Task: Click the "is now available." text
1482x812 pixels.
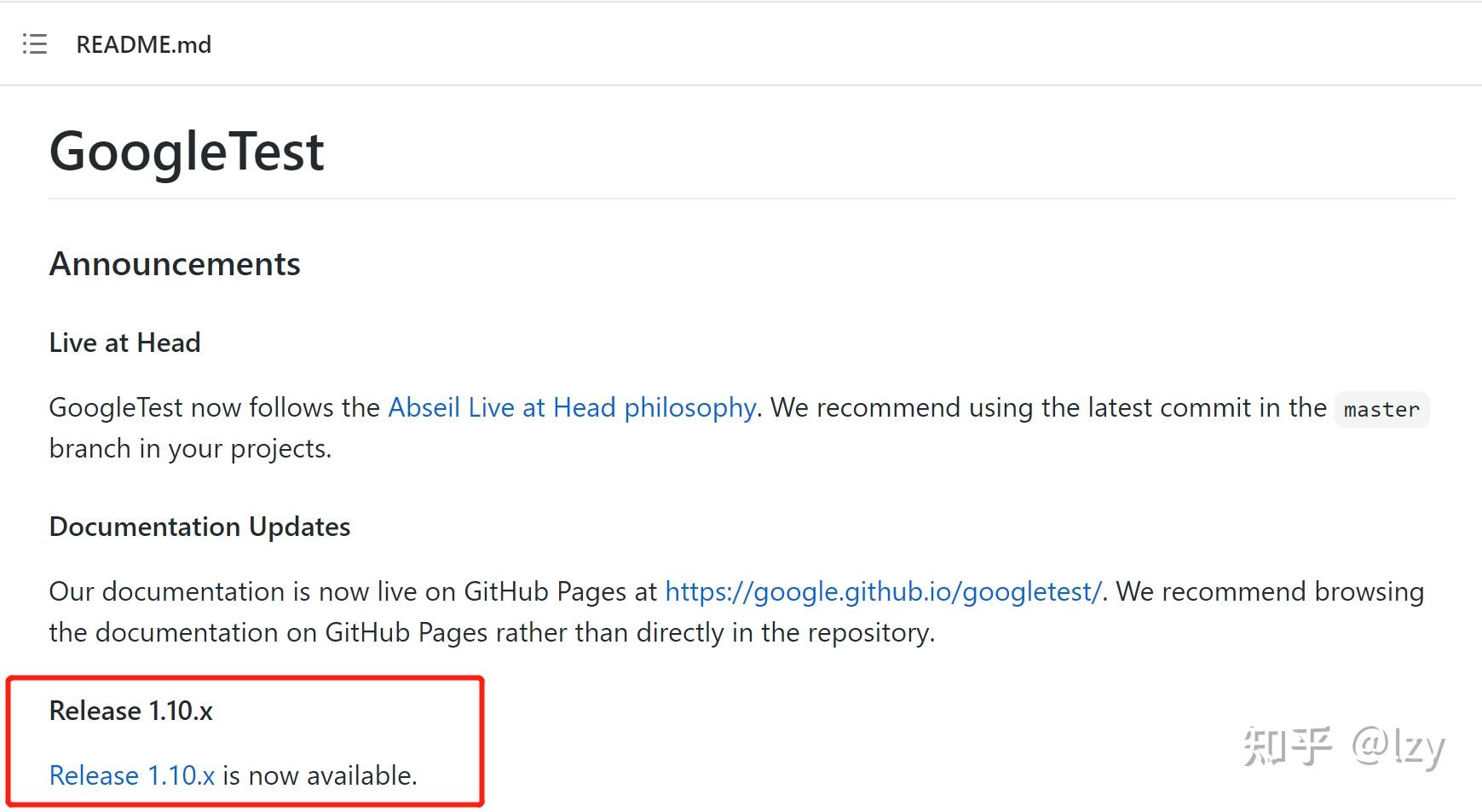Action: point(320,775)
